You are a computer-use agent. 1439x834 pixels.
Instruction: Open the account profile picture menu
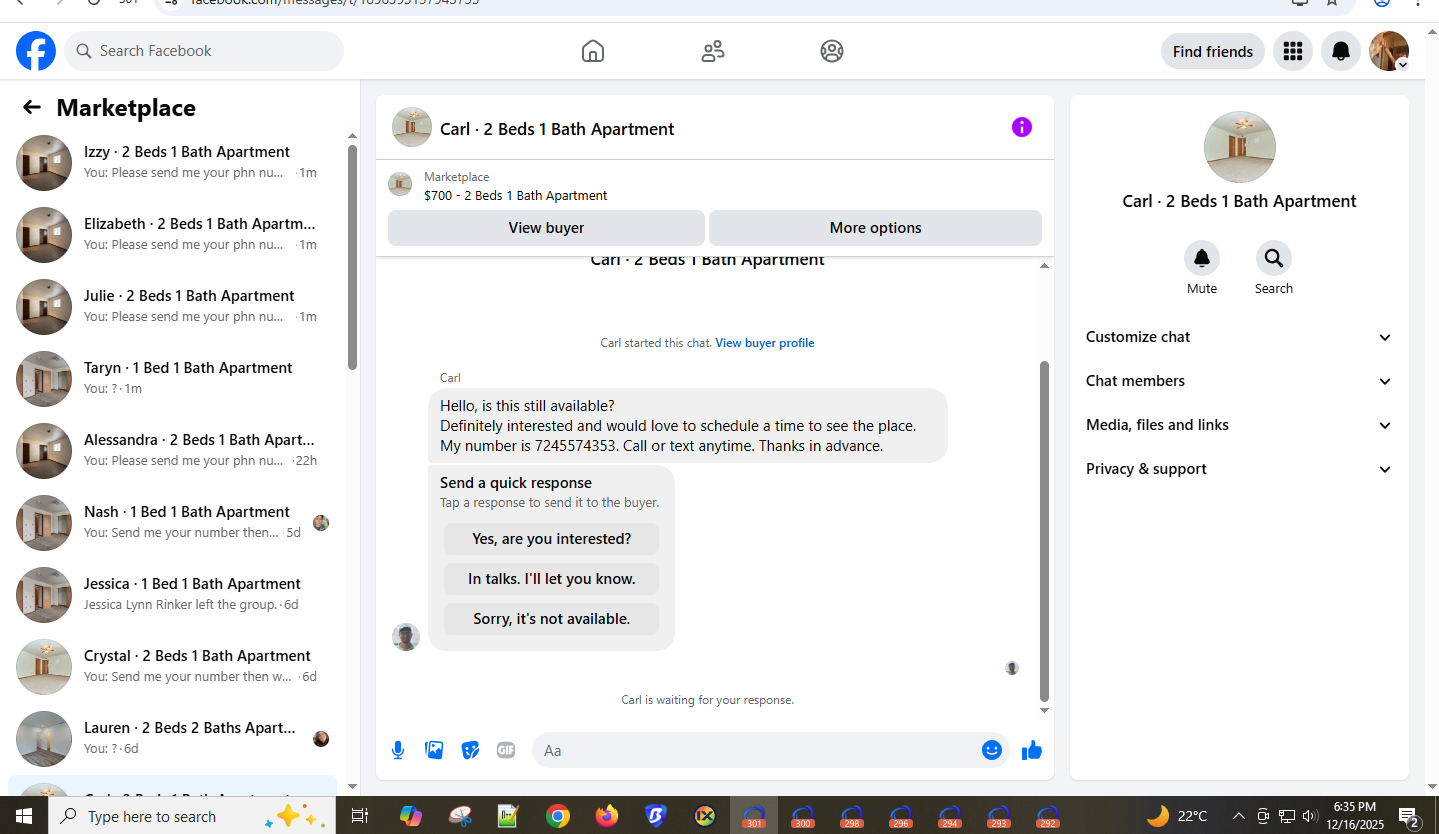pos(1389,51)
